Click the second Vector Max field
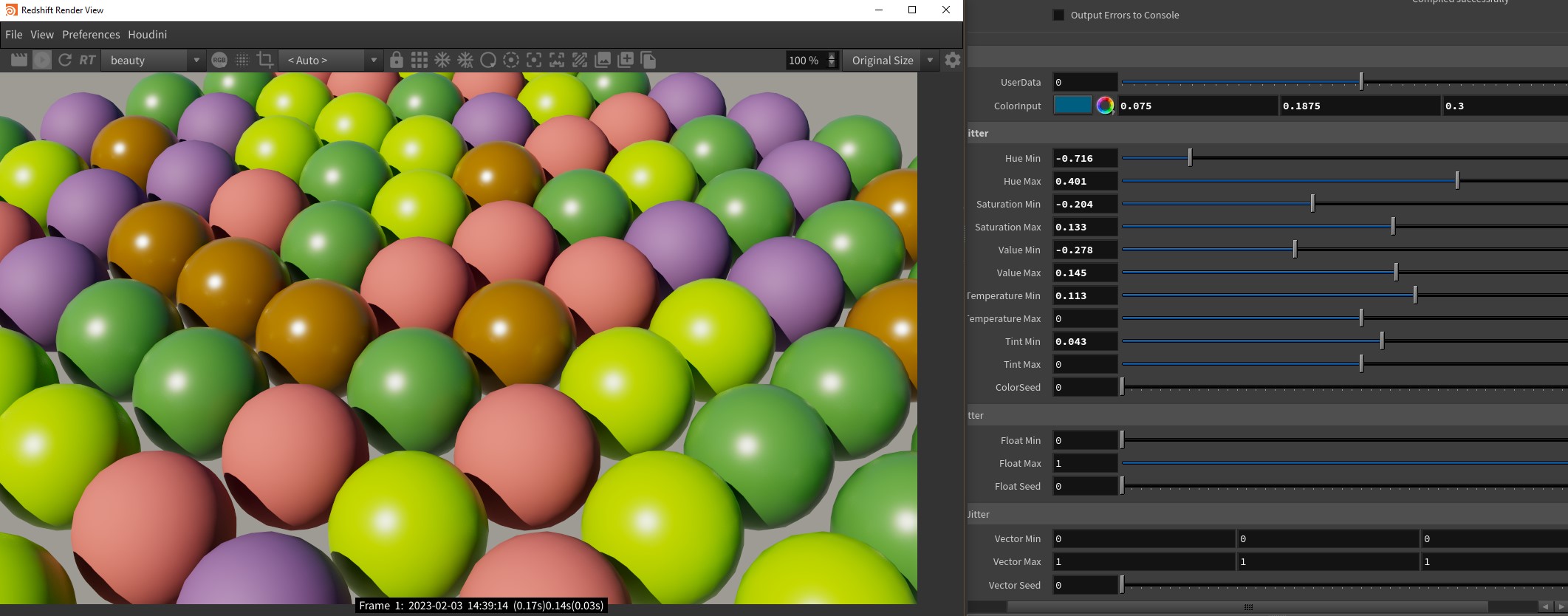1568x616 pixels. point(1328,561)
